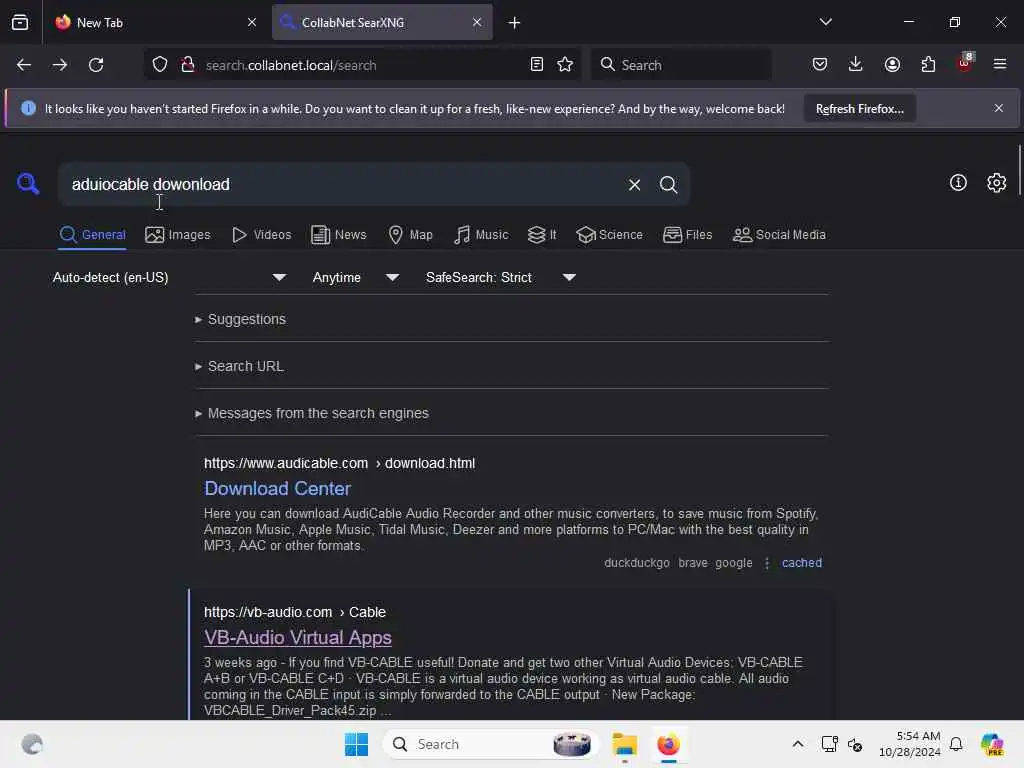
Task: Open the VB-Audio Virtual Apps link
Action: click(x=298, y=637)
